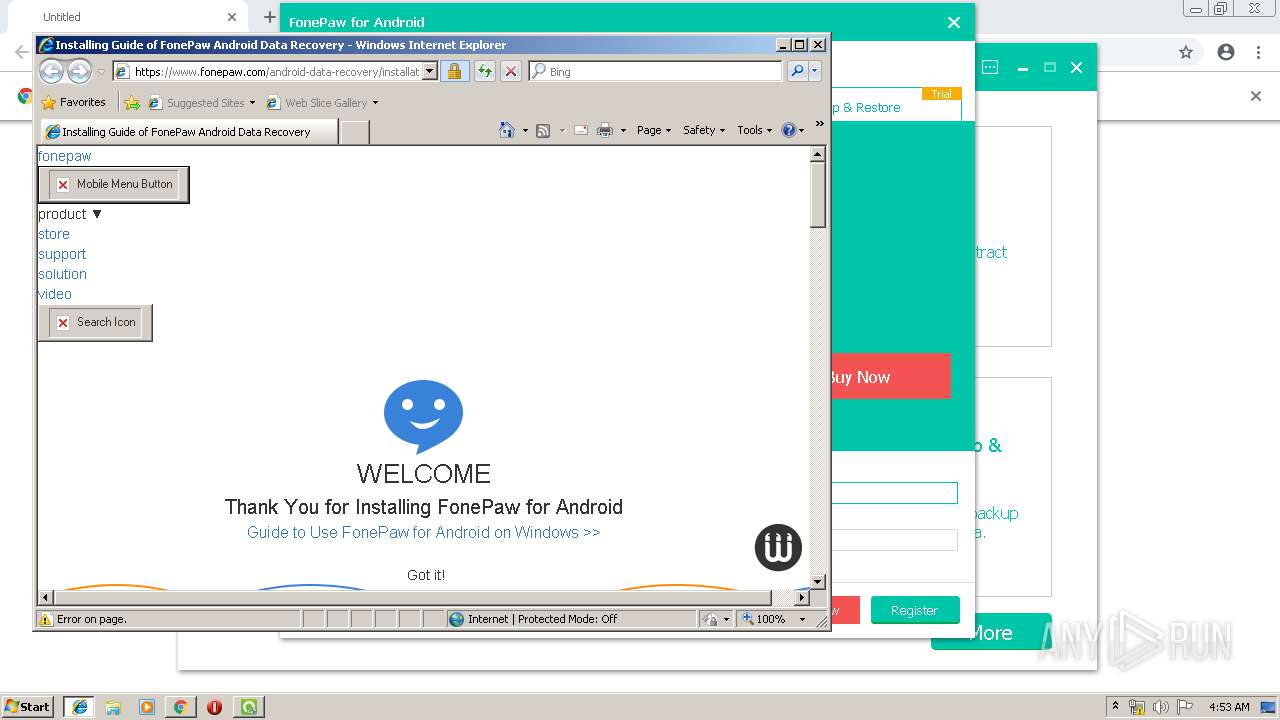Click the Search Icon image
Viewport: 1280px width, 720px height.
(x=95, y=322)
